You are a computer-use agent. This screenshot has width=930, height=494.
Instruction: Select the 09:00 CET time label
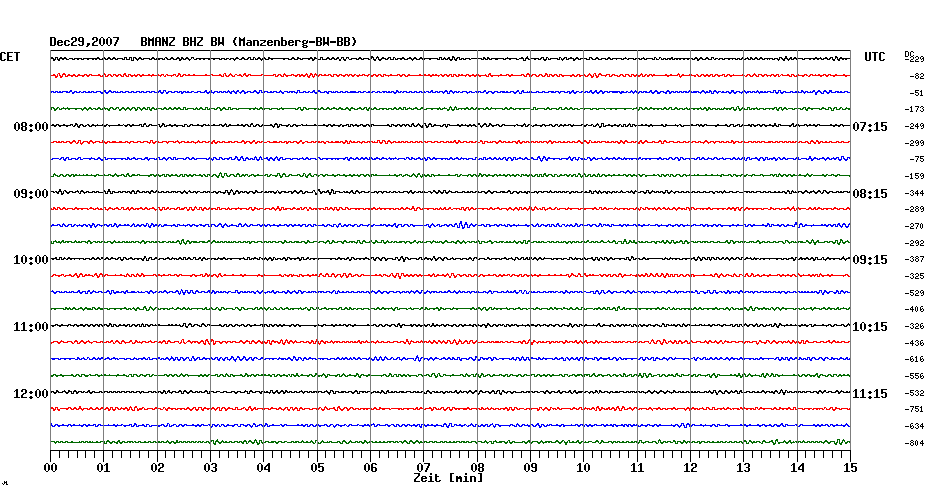[x=31, y=194]
